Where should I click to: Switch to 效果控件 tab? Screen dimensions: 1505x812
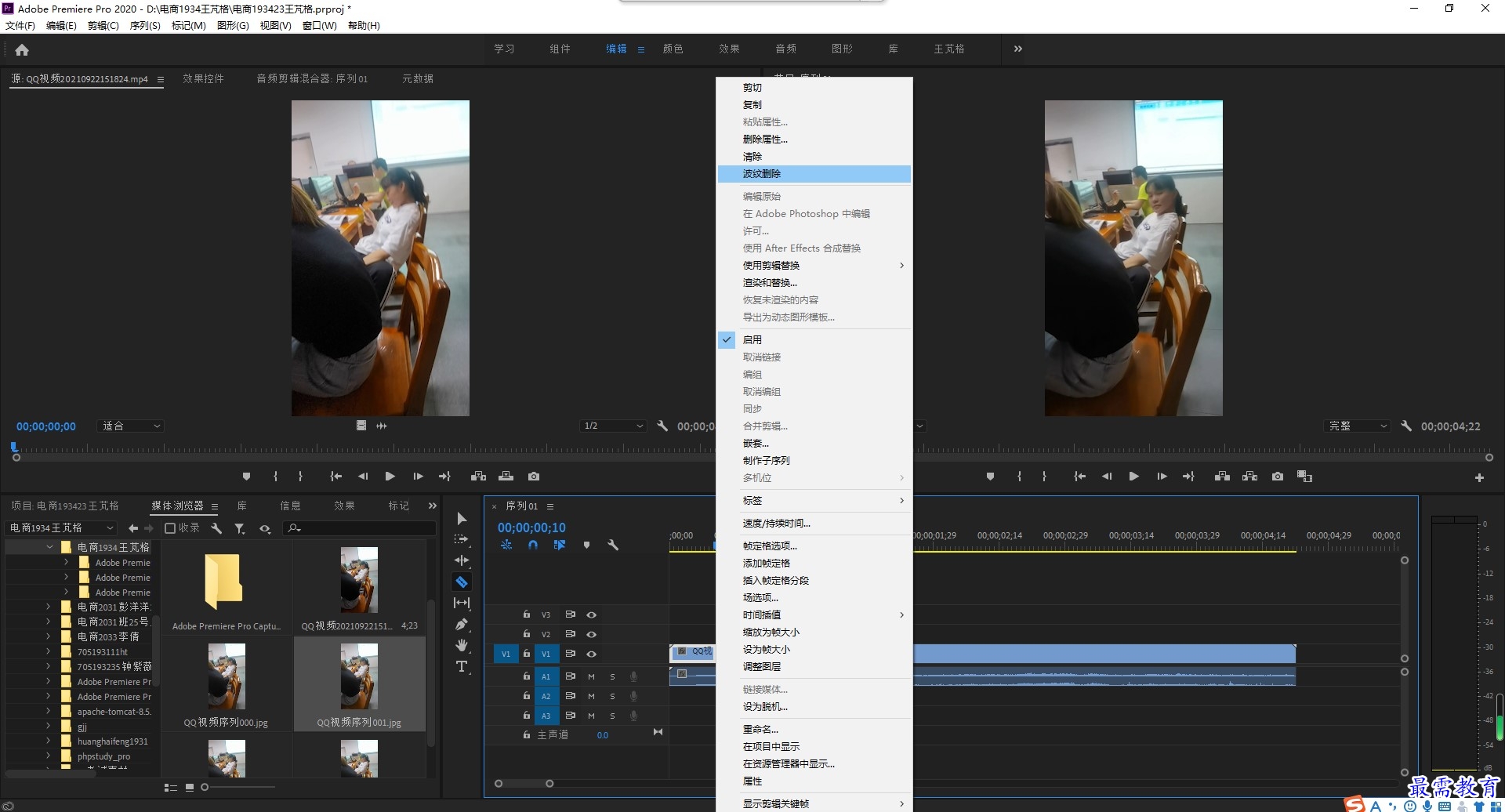click(203, 78)
